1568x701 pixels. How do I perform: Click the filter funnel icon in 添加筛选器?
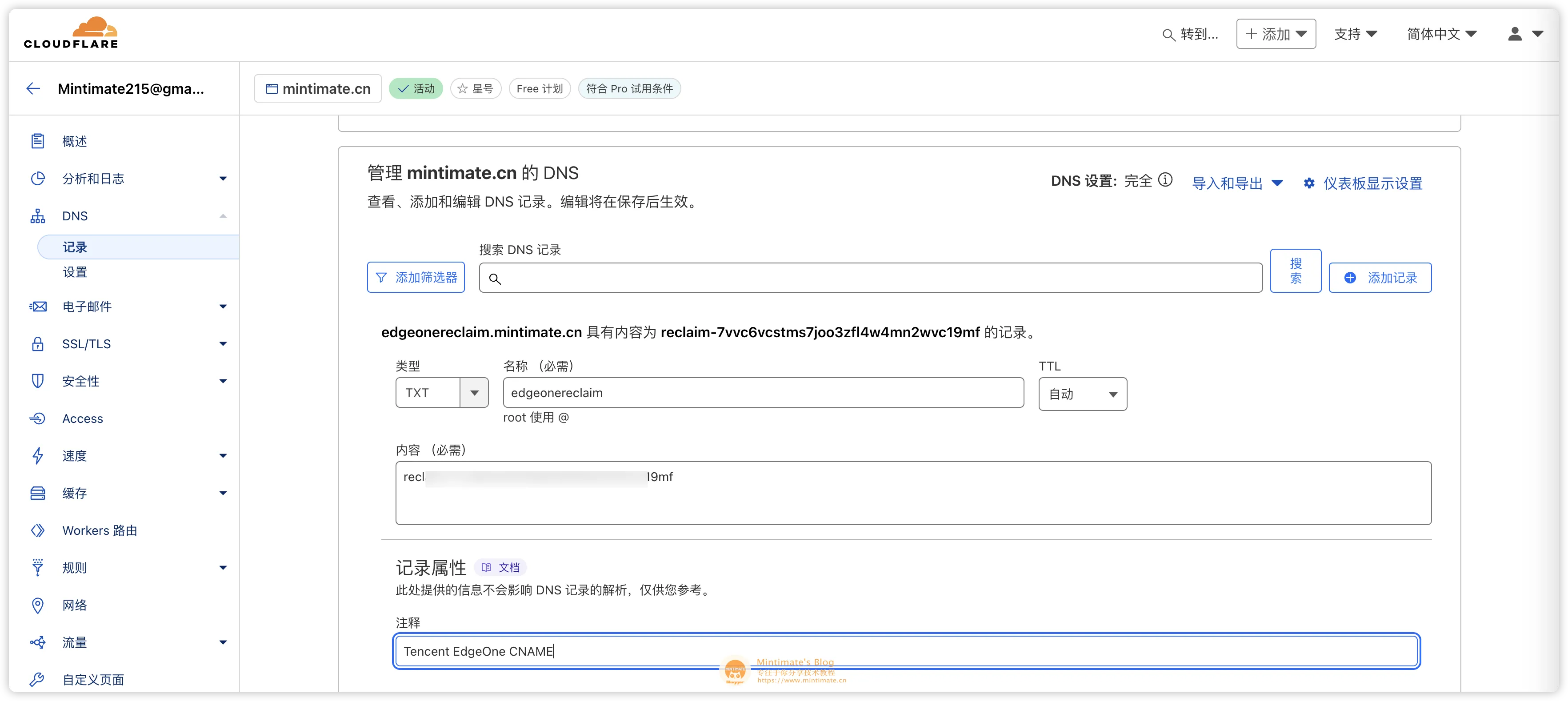tap(381, 278)
